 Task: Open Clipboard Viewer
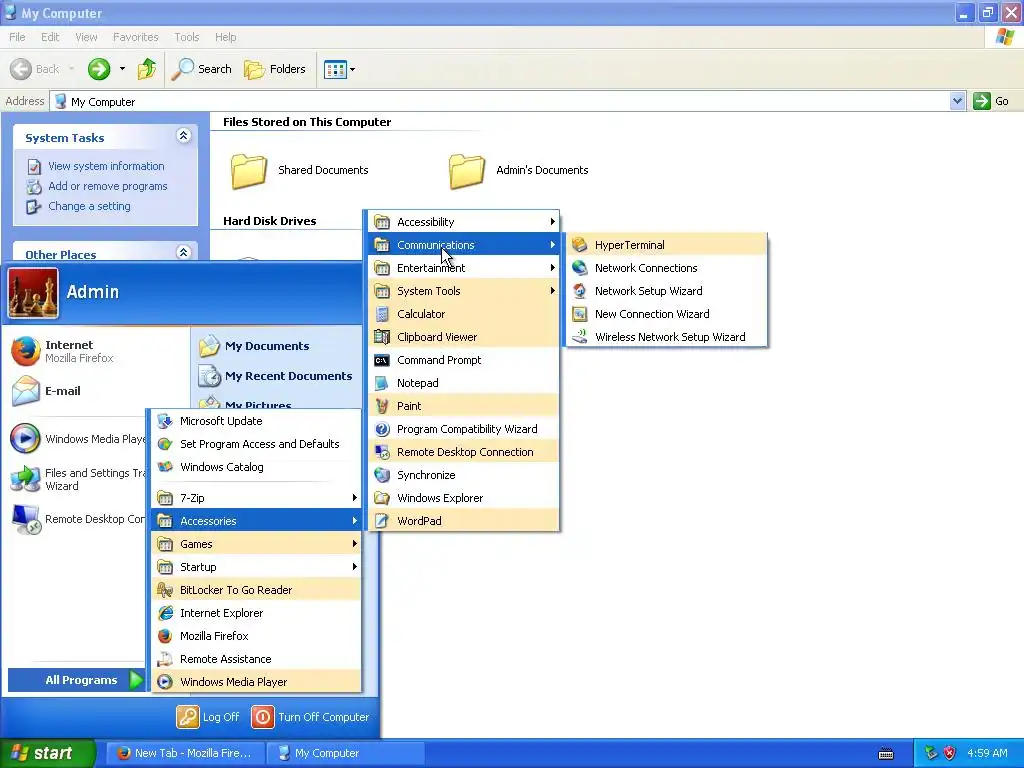[x=464, y=337]
